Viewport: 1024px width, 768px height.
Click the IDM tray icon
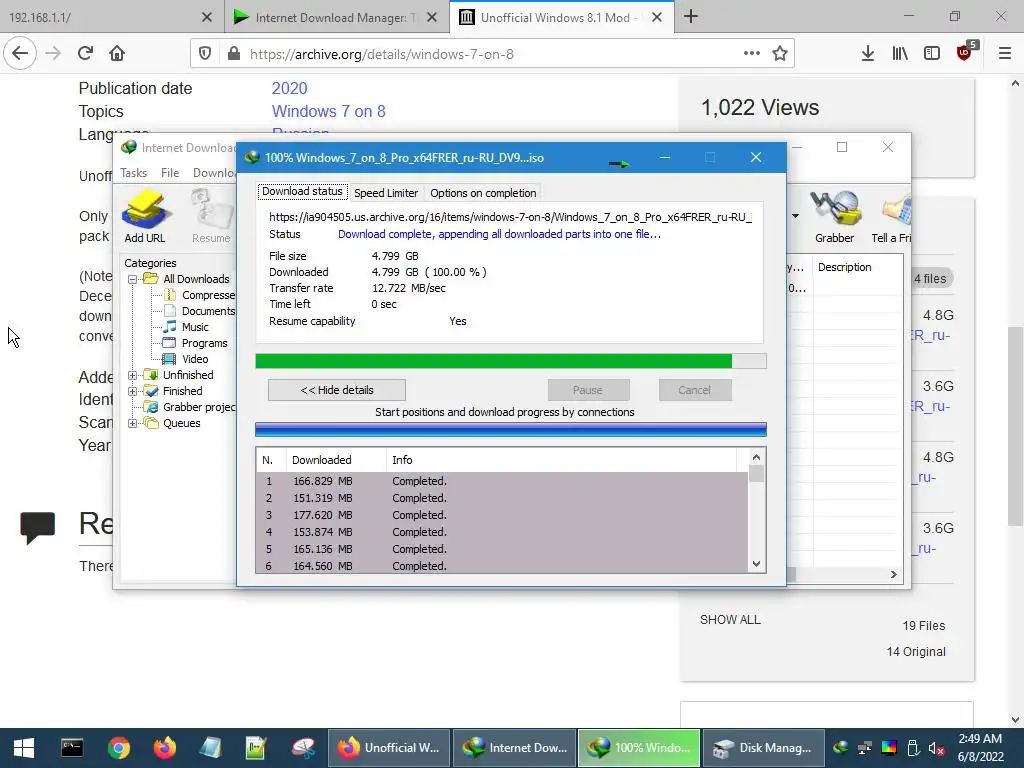pos(840,748)
